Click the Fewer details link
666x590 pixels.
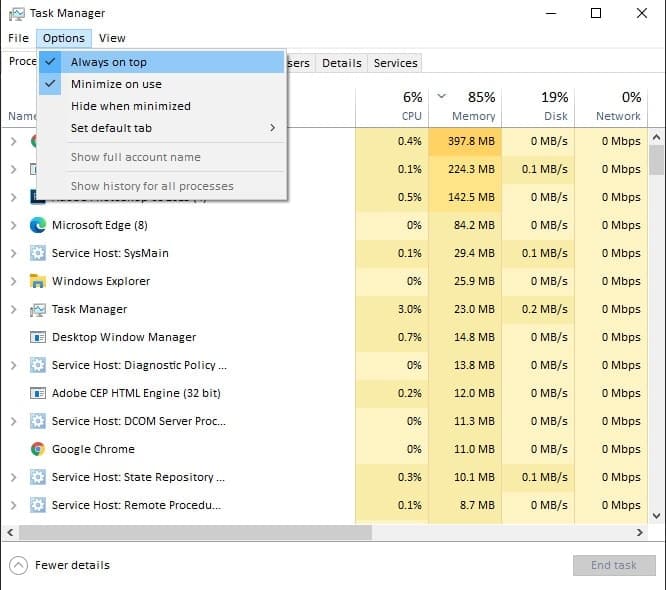pyautogui.click(x=72, y=565)
